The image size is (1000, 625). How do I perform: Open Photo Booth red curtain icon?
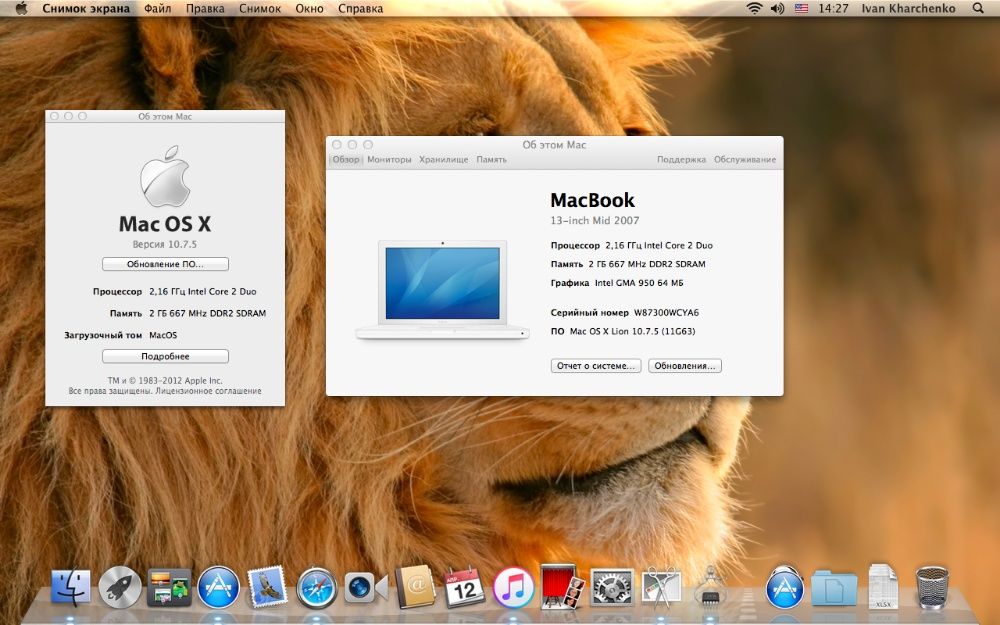[x=562, y=586]
